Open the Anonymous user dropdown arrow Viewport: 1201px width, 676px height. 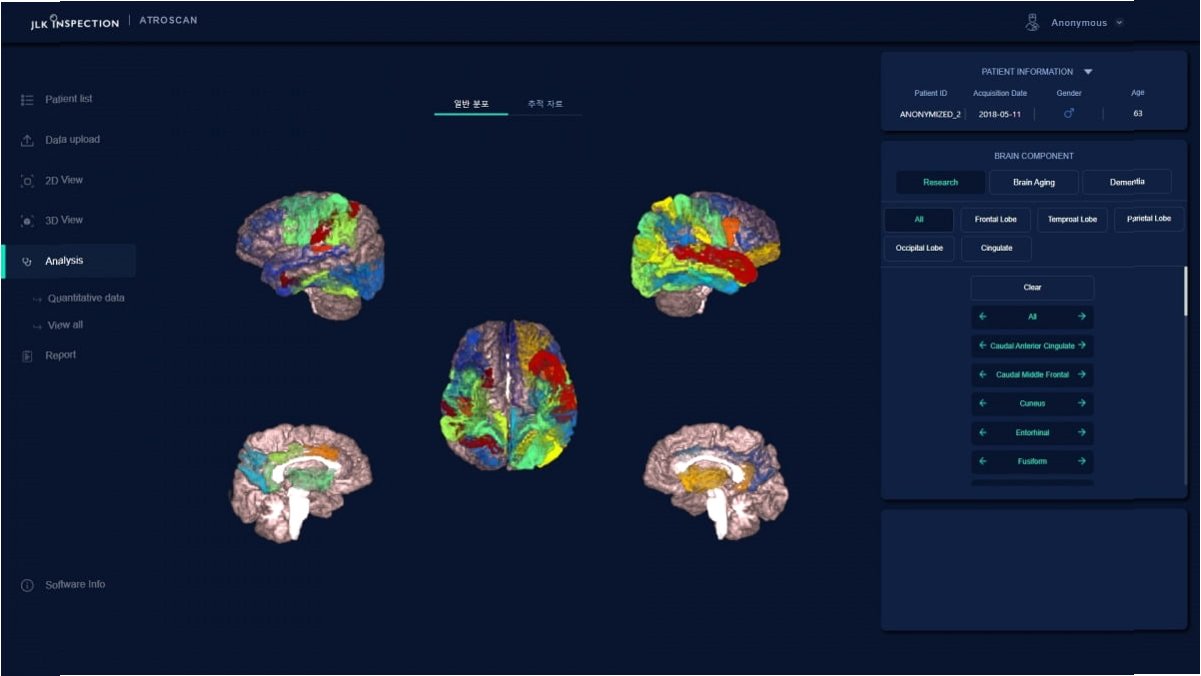(x=1119, y=22)
